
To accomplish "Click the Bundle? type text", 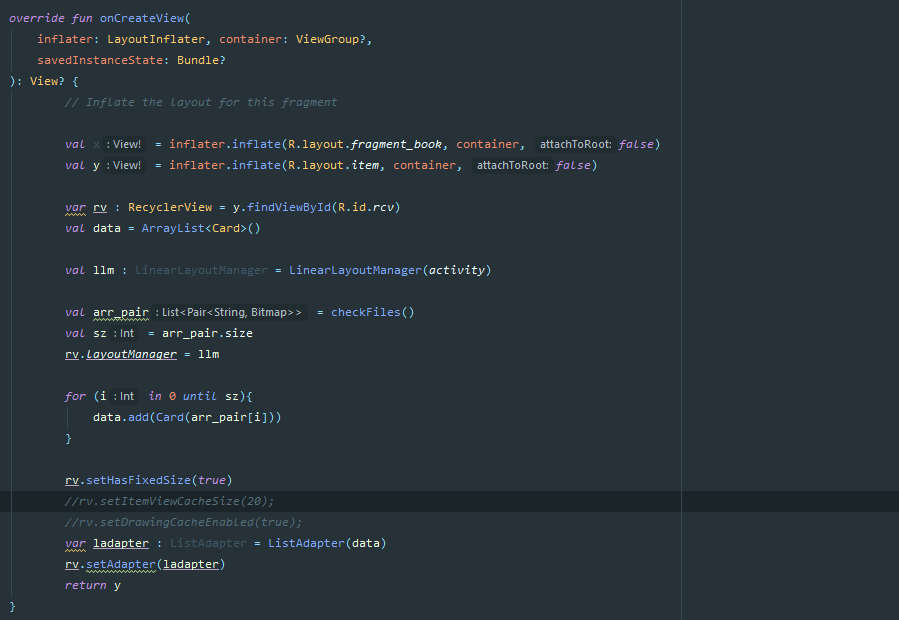I will (x=201, y=60).
